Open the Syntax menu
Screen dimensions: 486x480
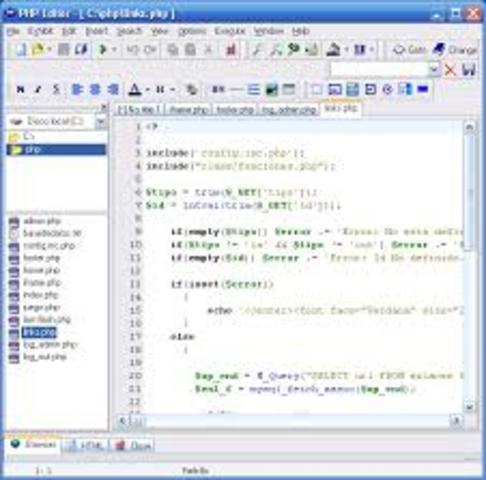[40, 31]
